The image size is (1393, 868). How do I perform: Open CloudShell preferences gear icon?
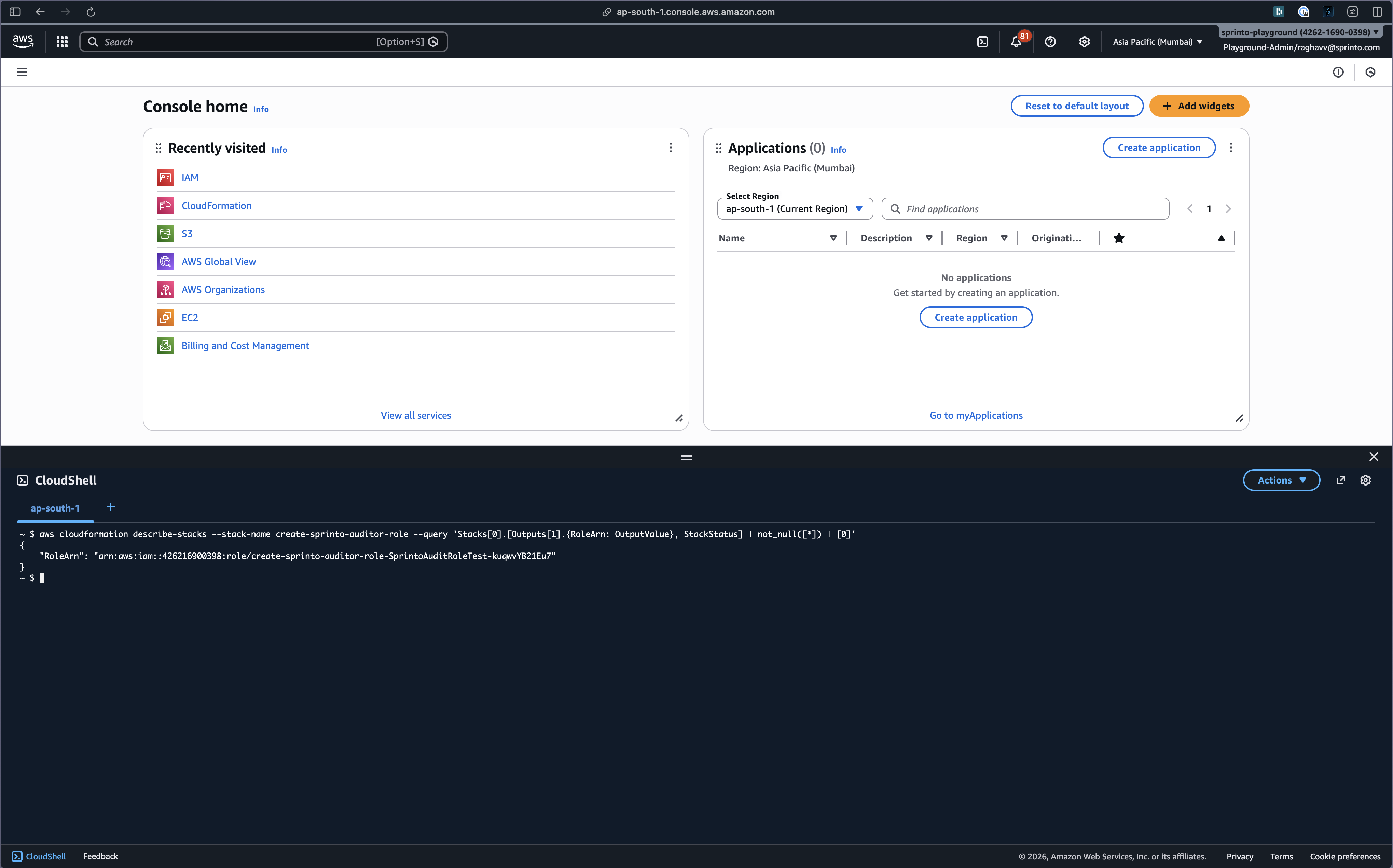(x=1365, y=480)
